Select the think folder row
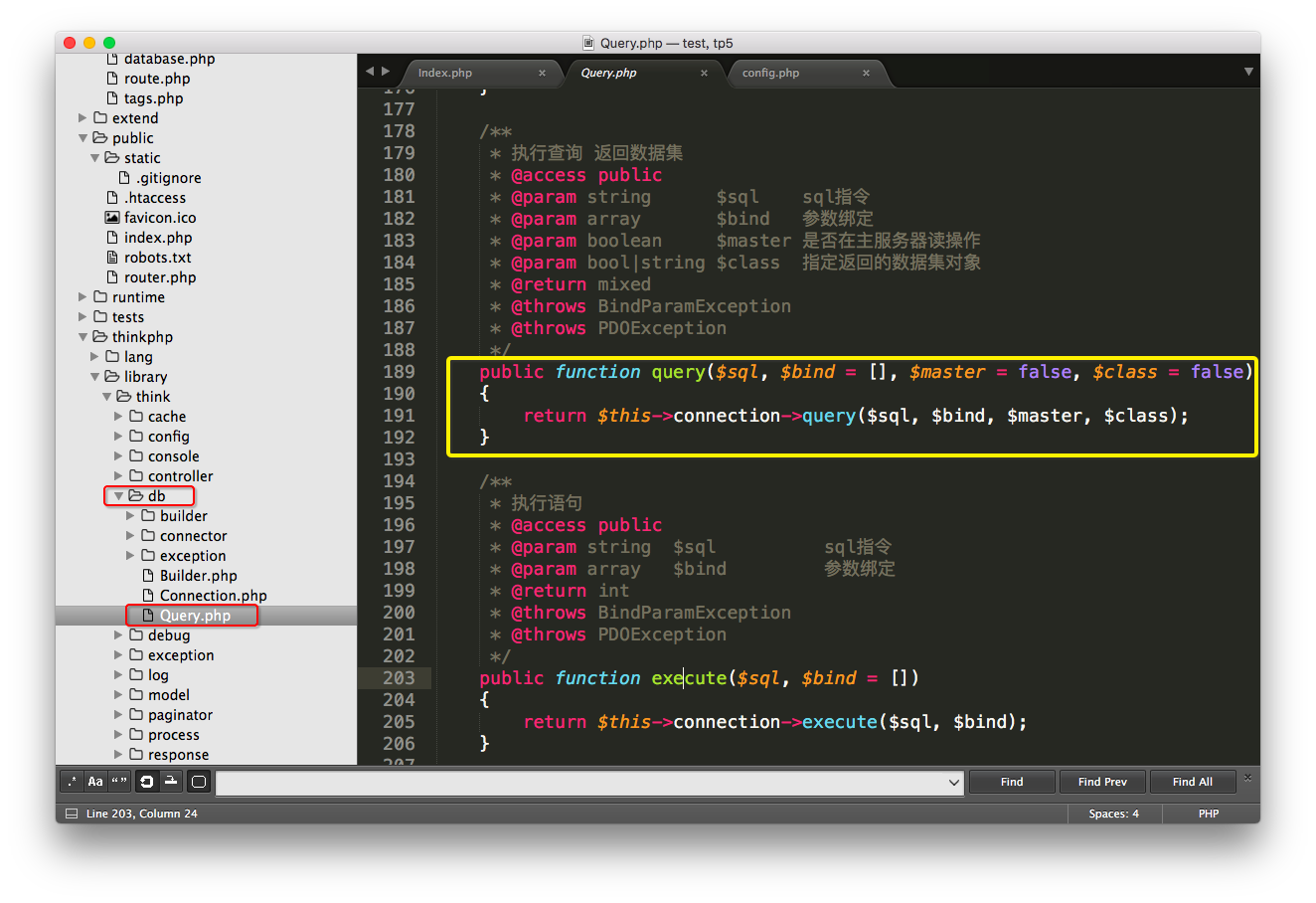The width and height of the screenshot is (1316, 903). [x=206, y=397]
